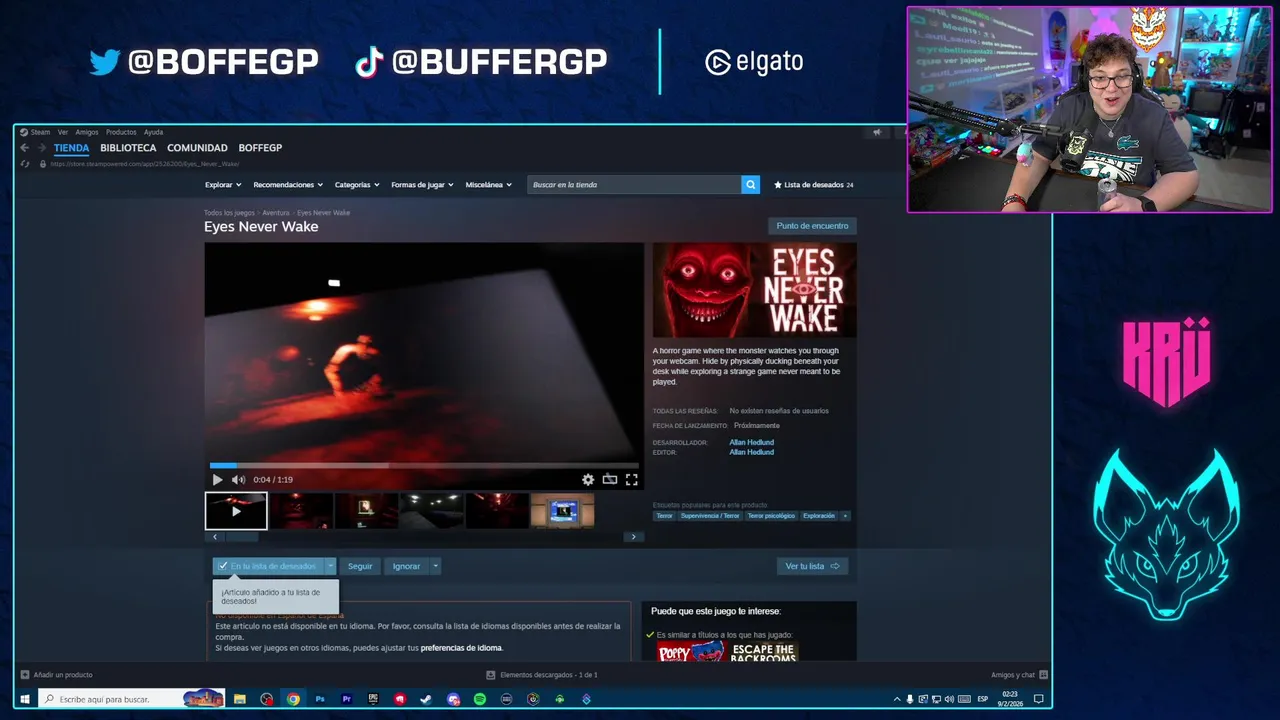
Task: Open Escape the Backrooms recommendation image
Action: 763,653
